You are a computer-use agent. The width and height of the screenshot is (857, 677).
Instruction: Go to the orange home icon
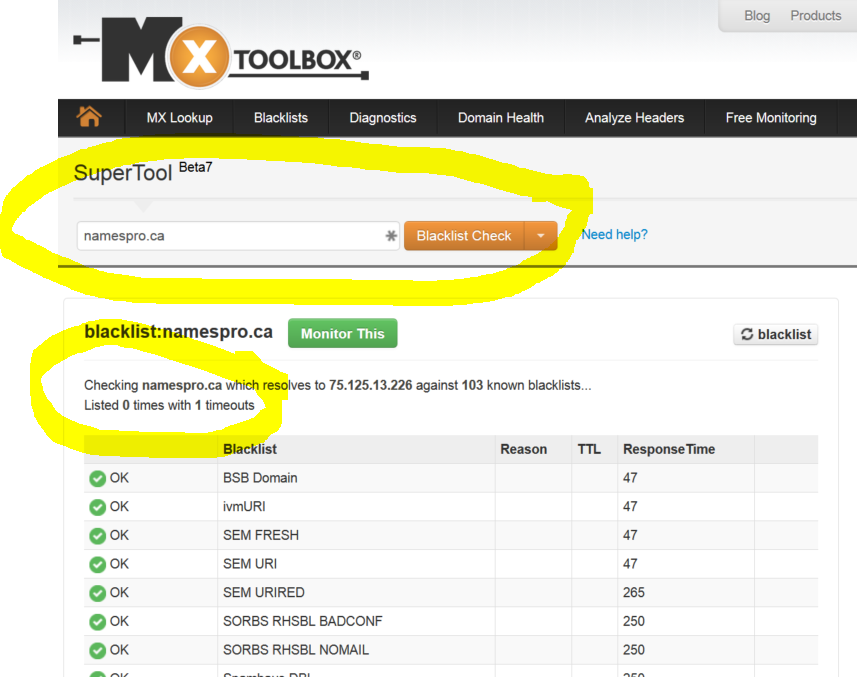coord(89,116)
